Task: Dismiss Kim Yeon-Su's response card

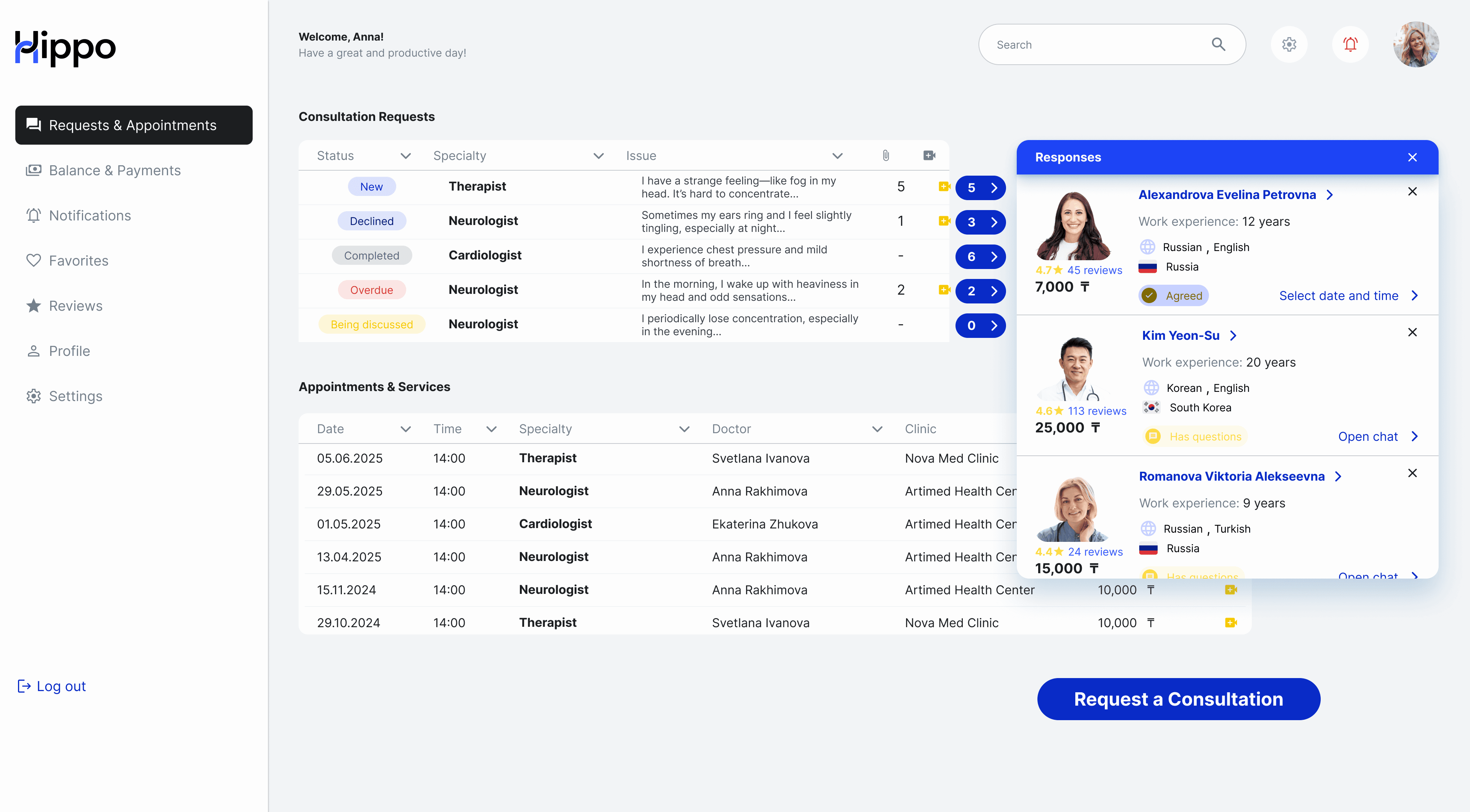Action: pos(1412,333)
